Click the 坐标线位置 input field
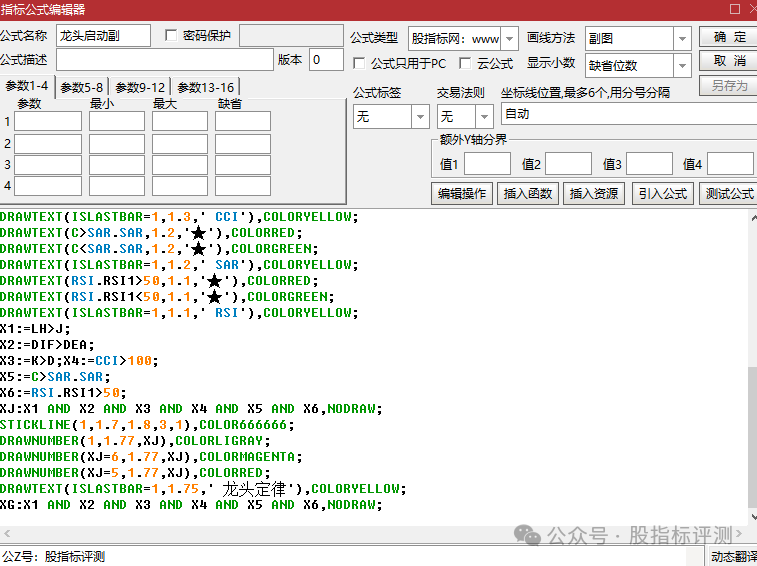The image size is (757, 566). click(x=629, y=114)
